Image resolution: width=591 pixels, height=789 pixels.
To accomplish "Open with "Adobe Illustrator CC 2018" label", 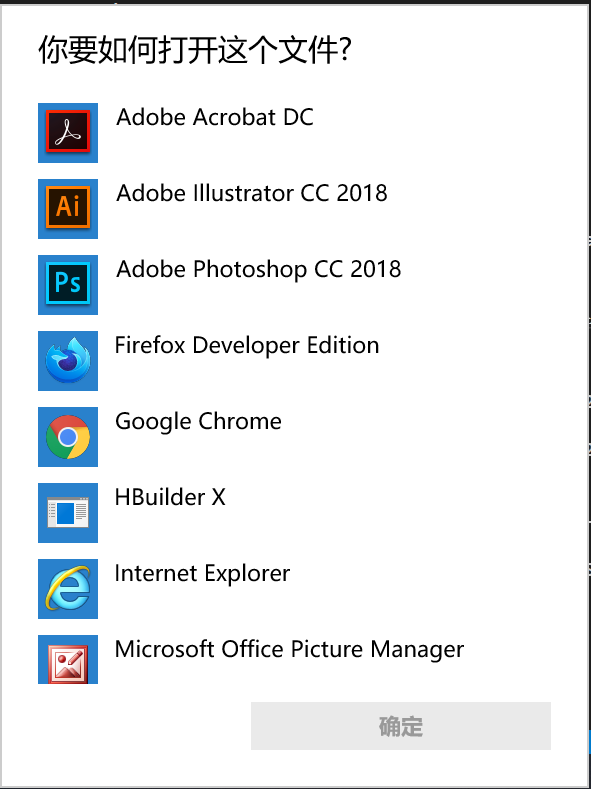I will point(252,193).
